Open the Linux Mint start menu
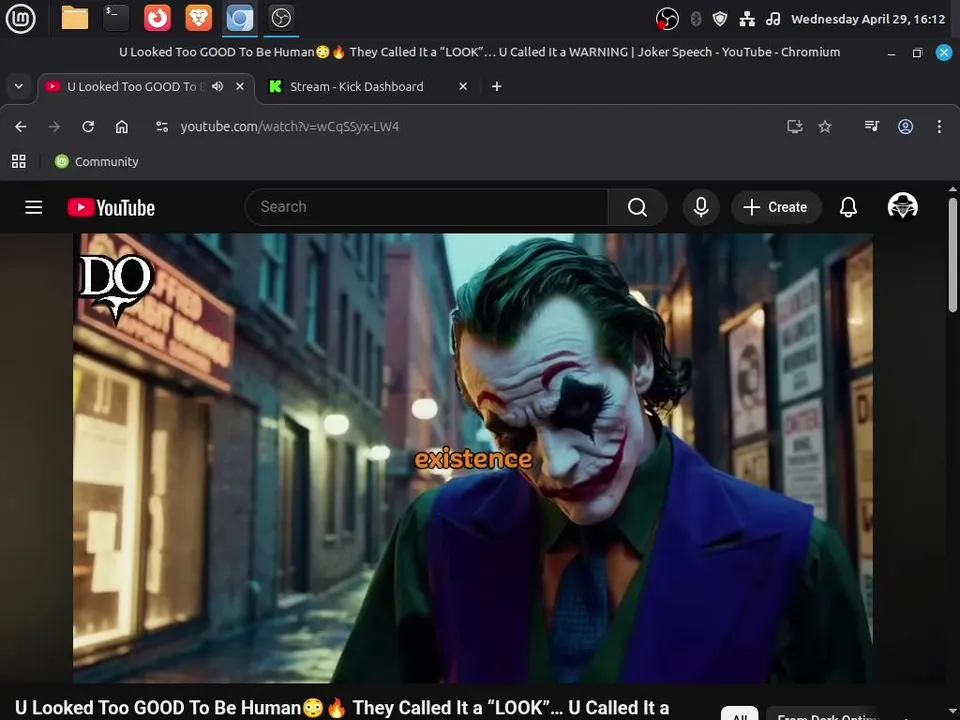 [20, 18]
